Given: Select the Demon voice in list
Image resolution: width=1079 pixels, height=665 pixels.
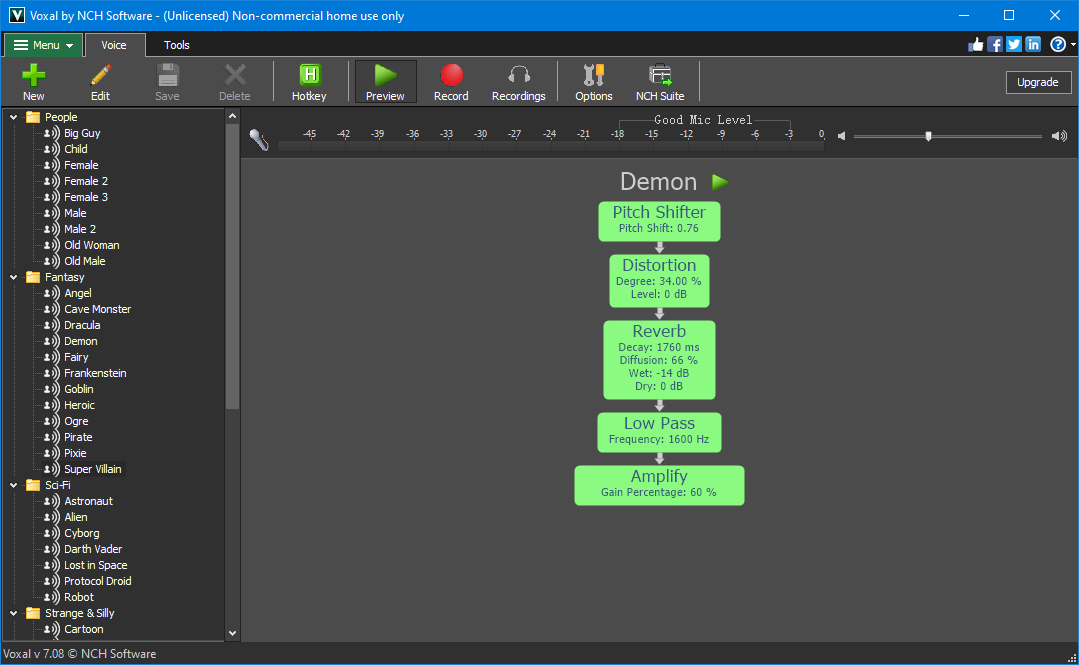Looking at the screenshot, I should point(81,341).
